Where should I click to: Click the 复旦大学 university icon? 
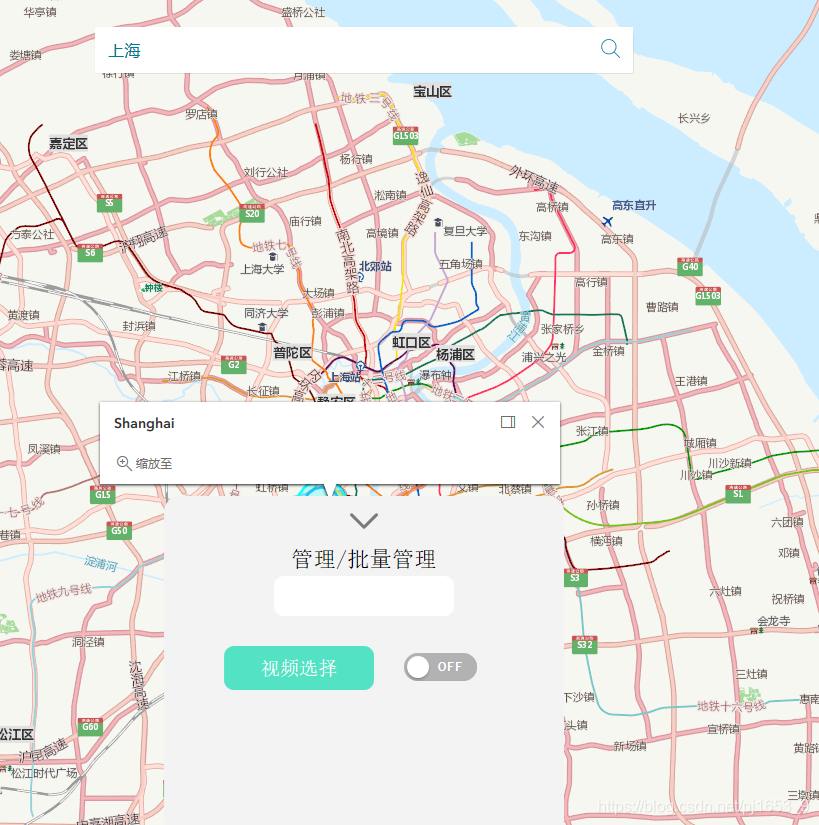coord(438,223)
